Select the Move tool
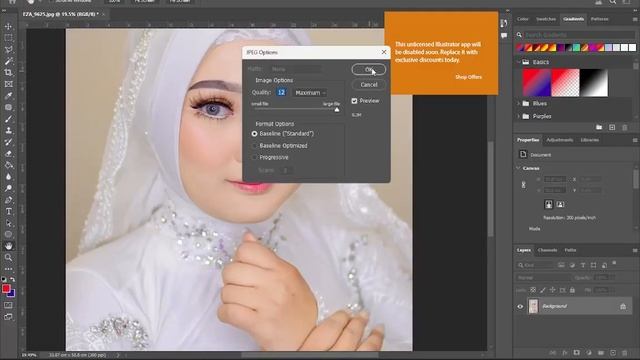 tap(8, 27)
